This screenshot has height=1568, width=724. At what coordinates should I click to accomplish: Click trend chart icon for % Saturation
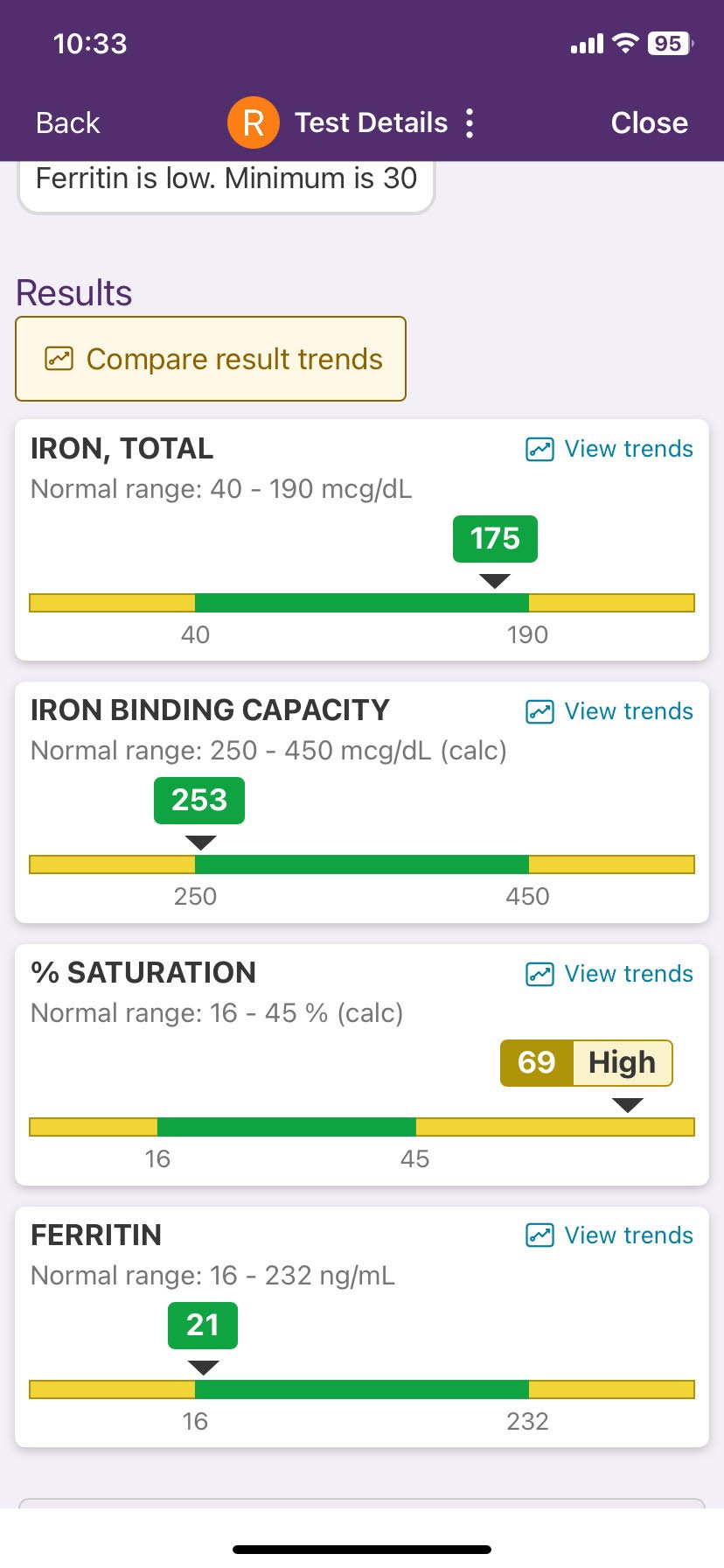(x=540, y=974)
